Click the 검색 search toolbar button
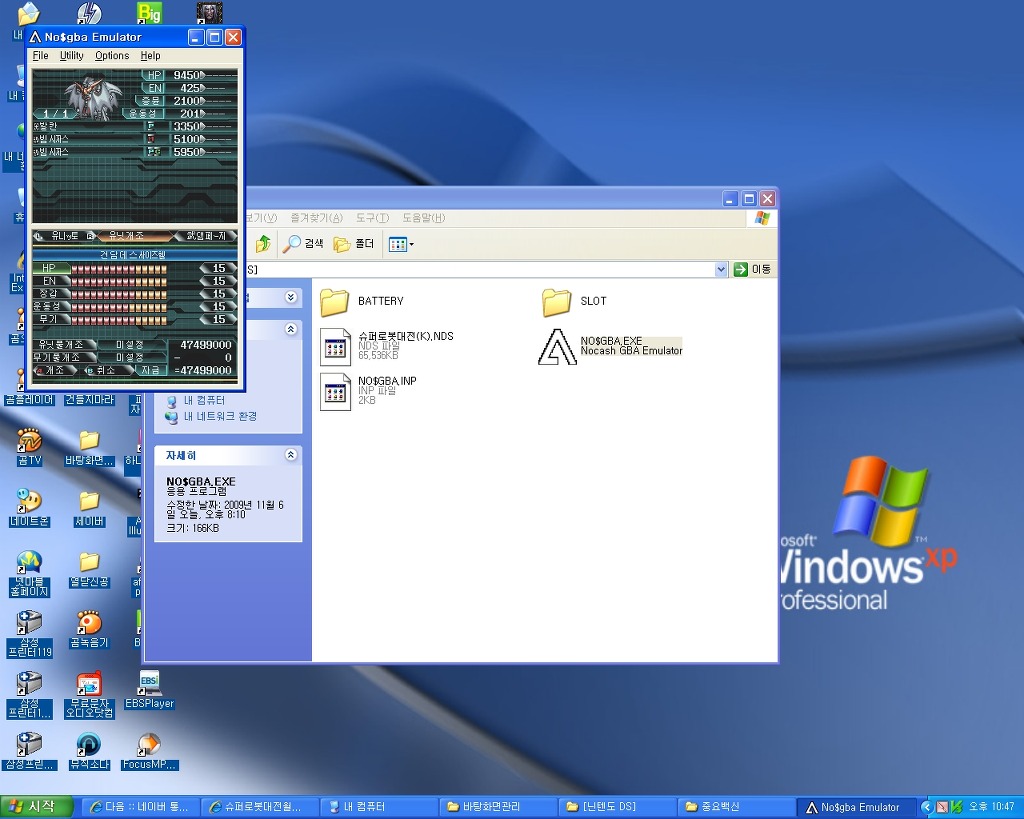 pos(304,244)
